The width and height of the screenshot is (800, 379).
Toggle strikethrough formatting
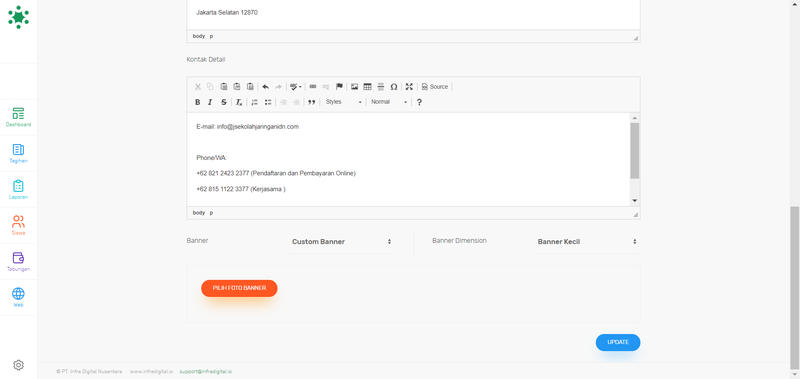point(223,102)
